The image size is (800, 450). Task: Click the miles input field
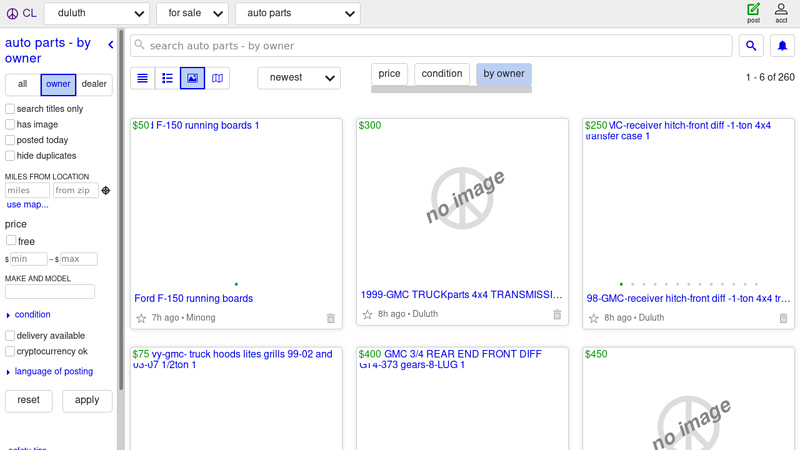point(27,190)
